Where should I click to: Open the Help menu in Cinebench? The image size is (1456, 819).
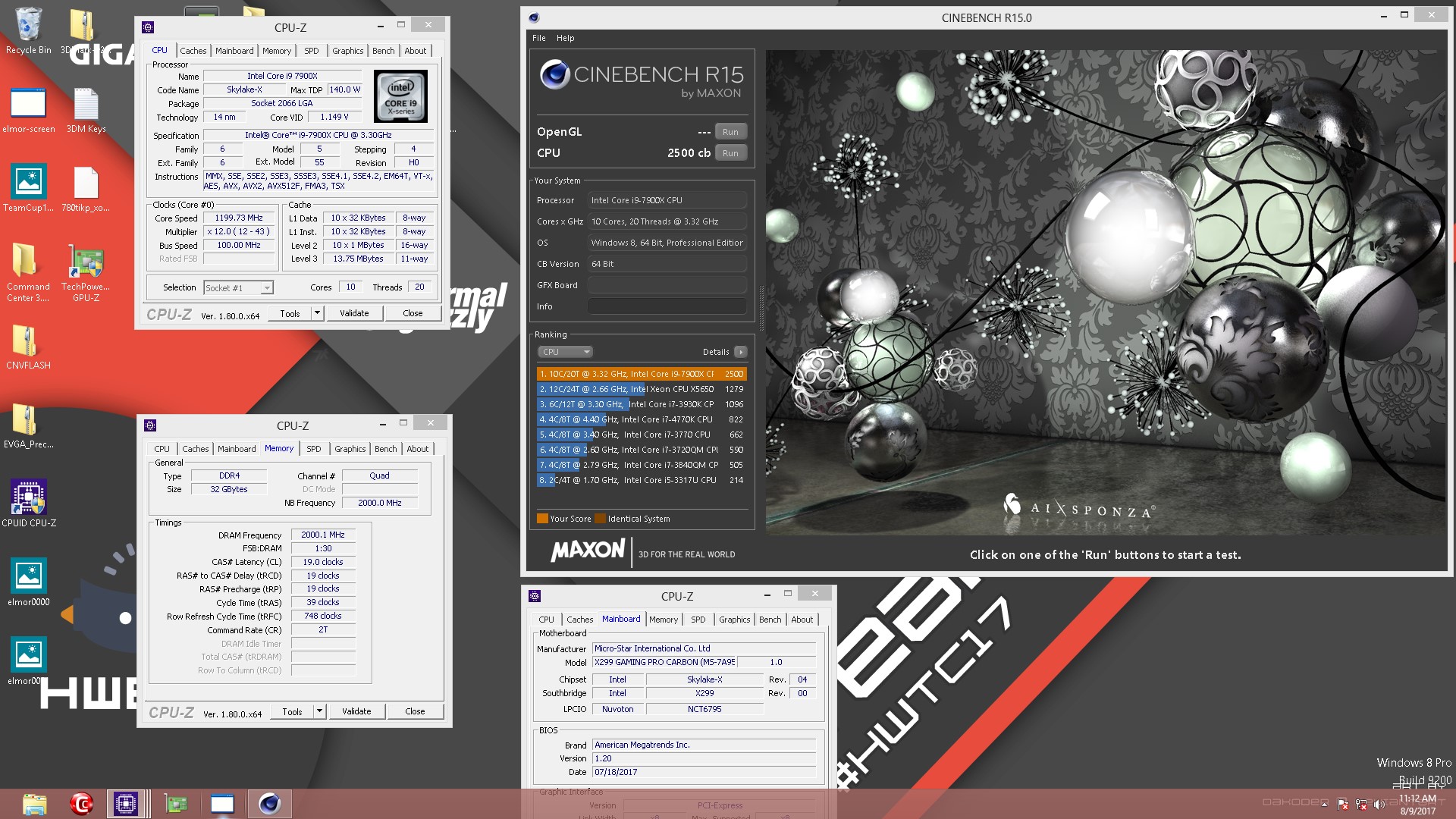coord(566,38)
